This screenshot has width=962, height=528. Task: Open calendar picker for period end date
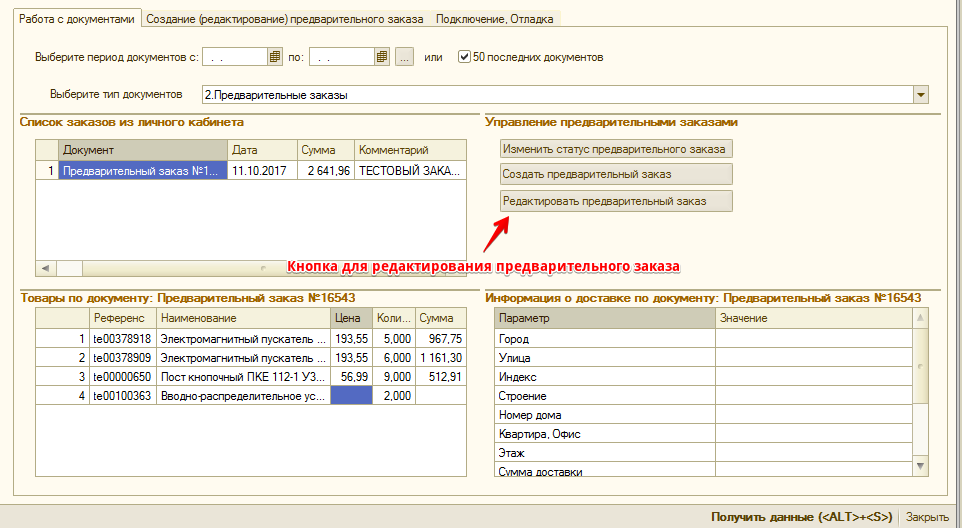(382, 57)
